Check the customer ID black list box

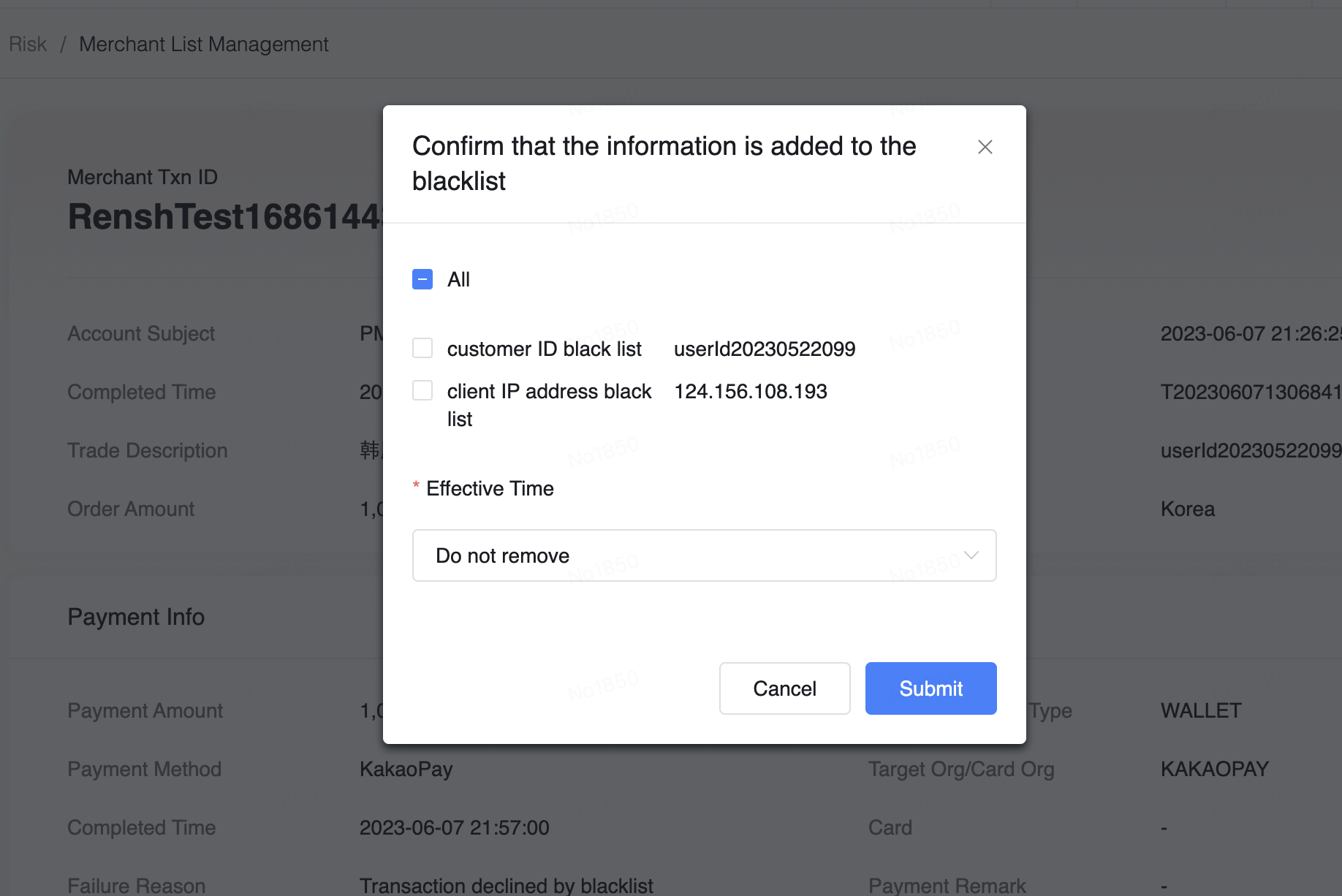coord(422,348)
